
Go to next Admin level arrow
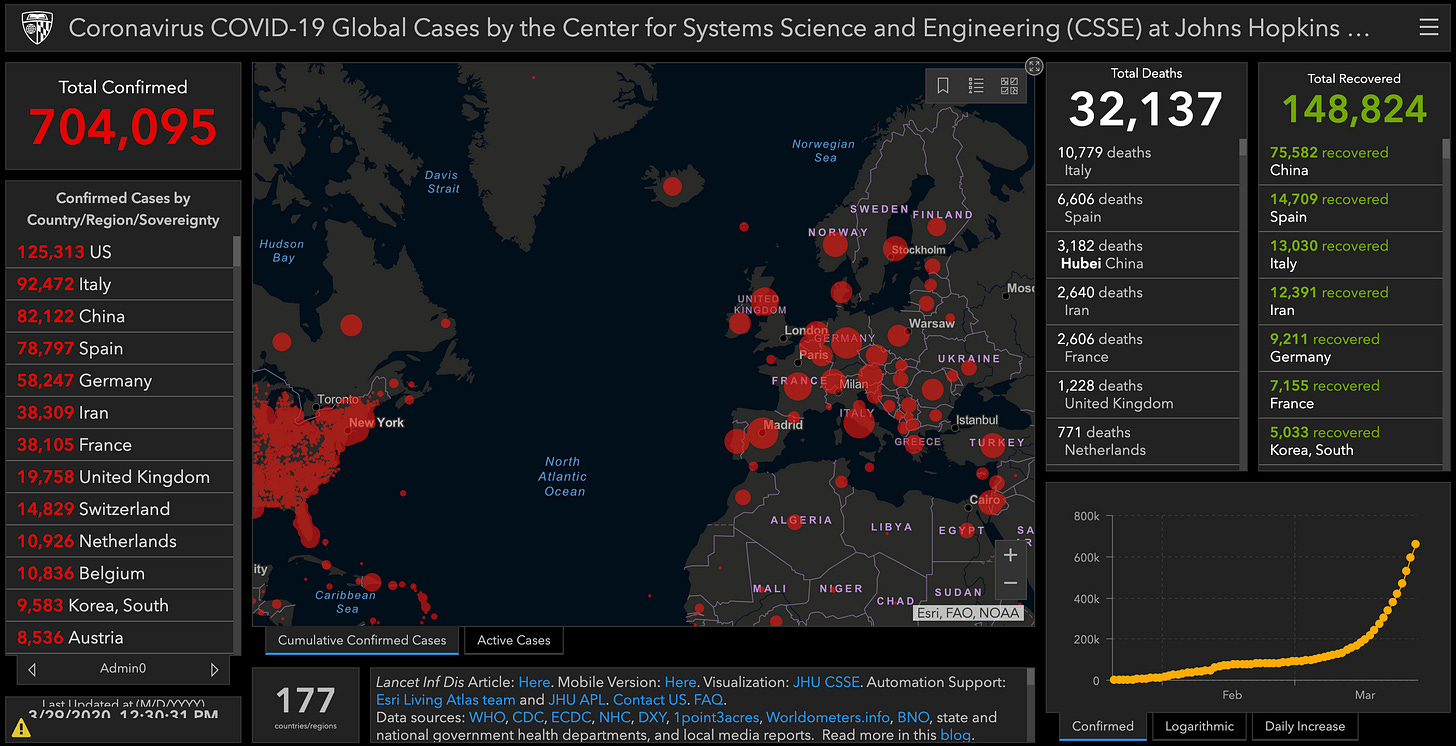(214, 669)
